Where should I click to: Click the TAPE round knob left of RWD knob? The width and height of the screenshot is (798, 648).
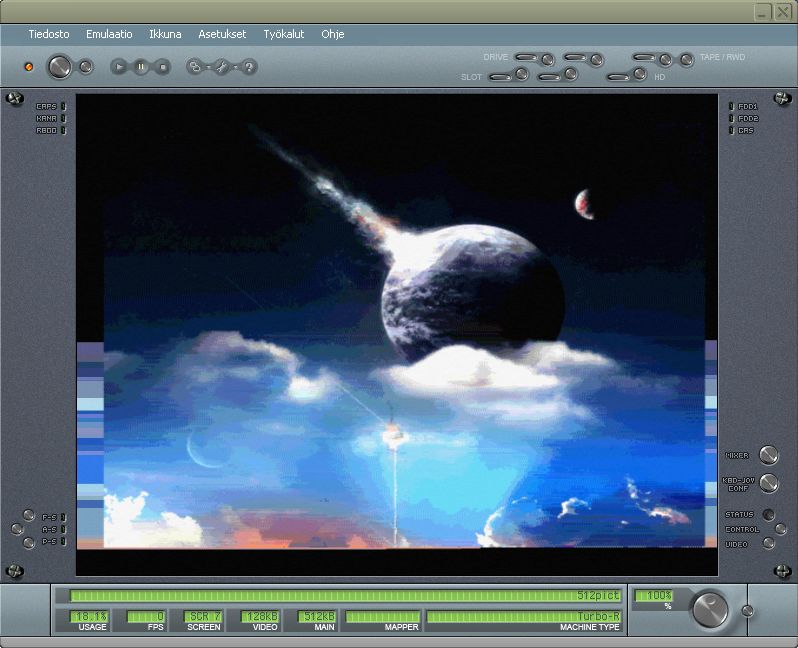click(665, 60)
